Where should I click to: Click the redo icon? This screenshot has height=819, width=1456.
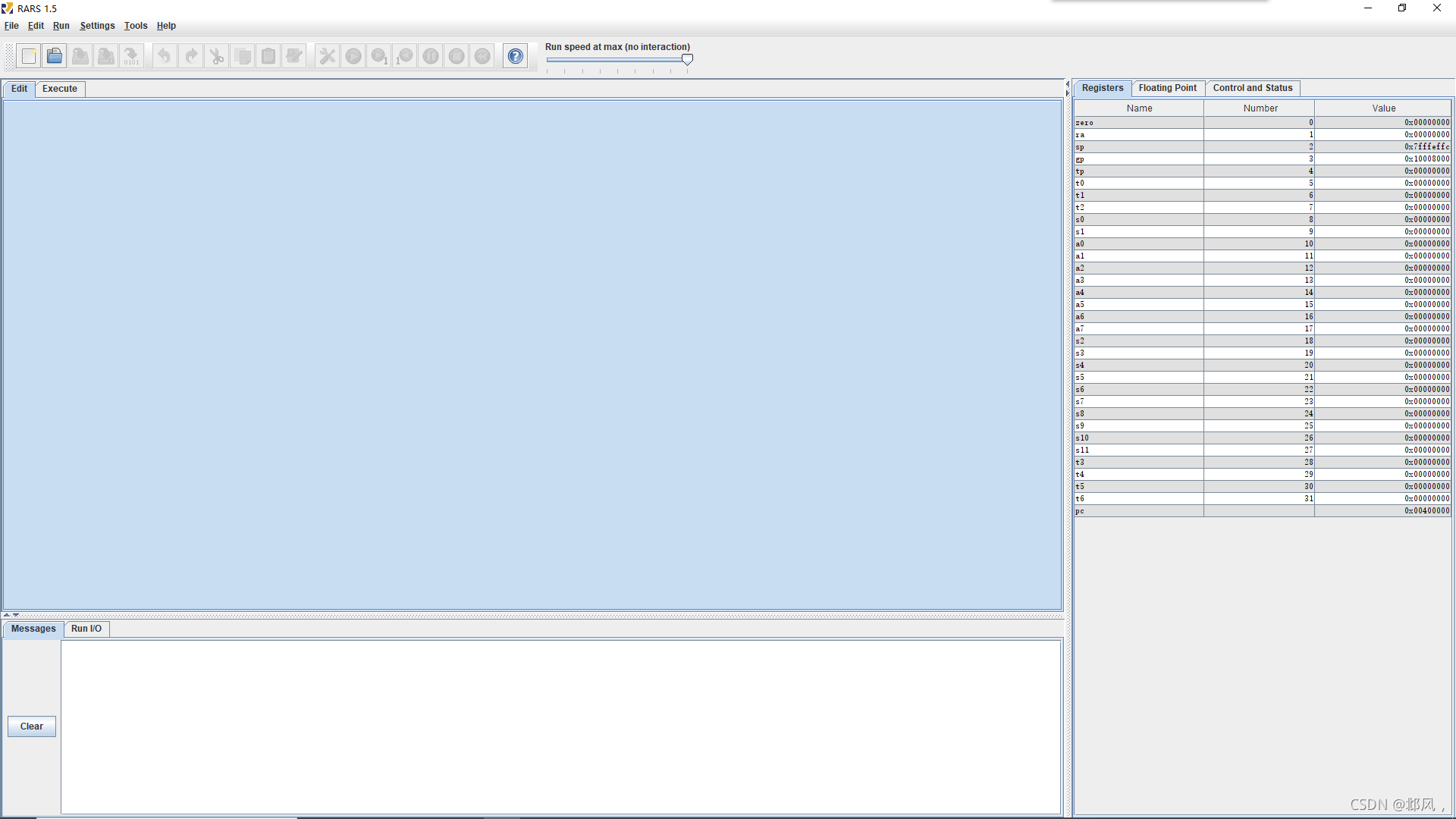(190, 55)
